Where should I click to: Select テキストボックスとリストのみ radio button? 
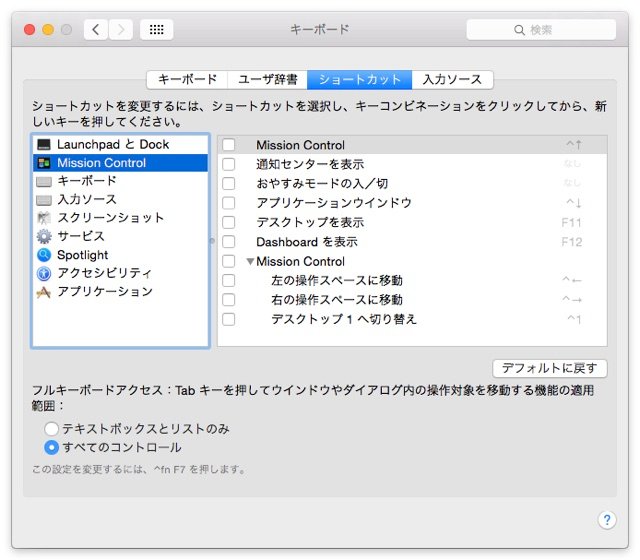pyautogui.click(x=51, y=429)
